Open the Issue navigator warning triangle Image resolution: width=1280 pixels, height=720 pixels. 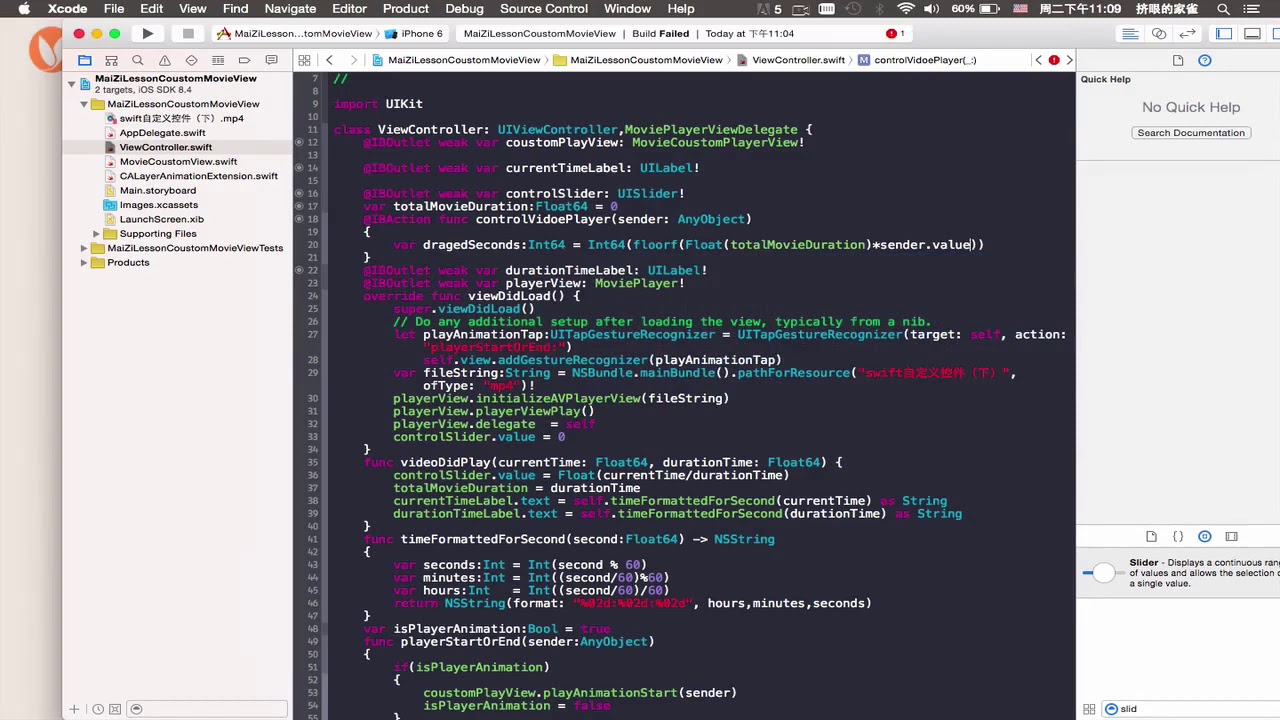[x=165, y=60]
